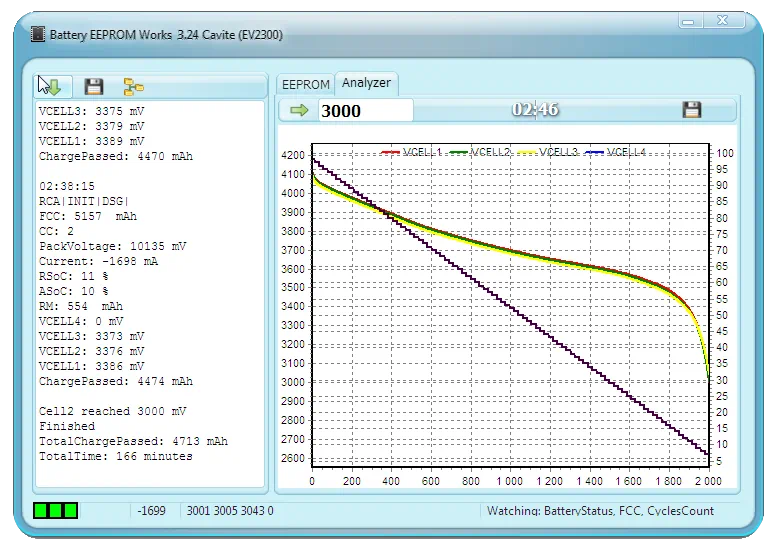
Task: Click the green start arrow in Analyzer
Action: [299, 110]
